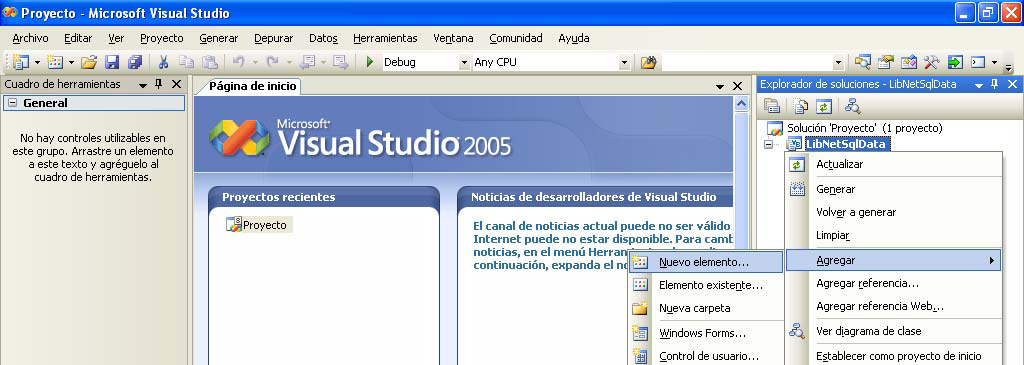Open the Add New Item icon dropdown arrow
Image resolution: width=1024 pixels, height=365 pixels.
(71, 62)
